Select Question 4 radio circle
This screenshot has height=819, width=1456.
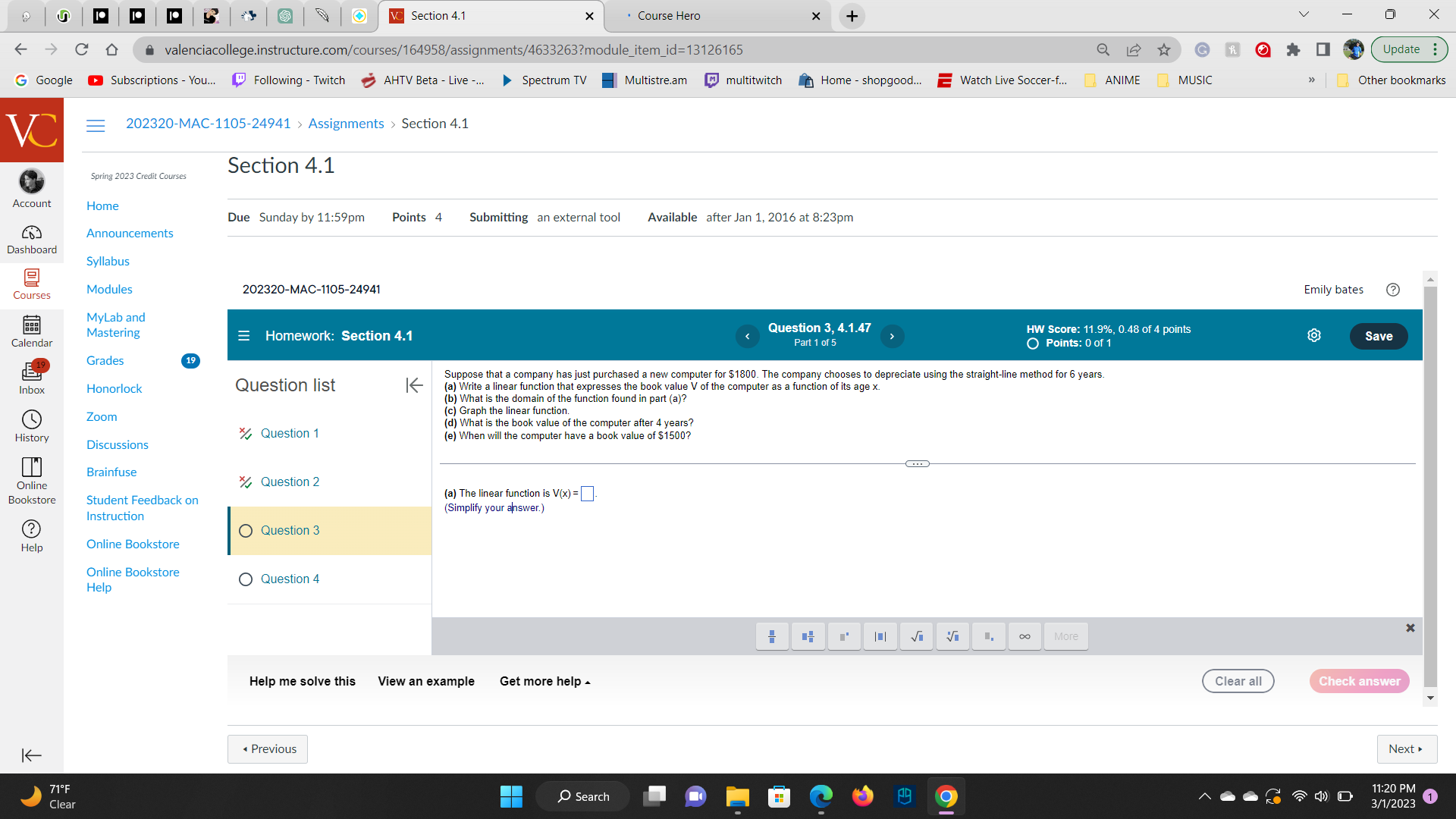point(246,579)
